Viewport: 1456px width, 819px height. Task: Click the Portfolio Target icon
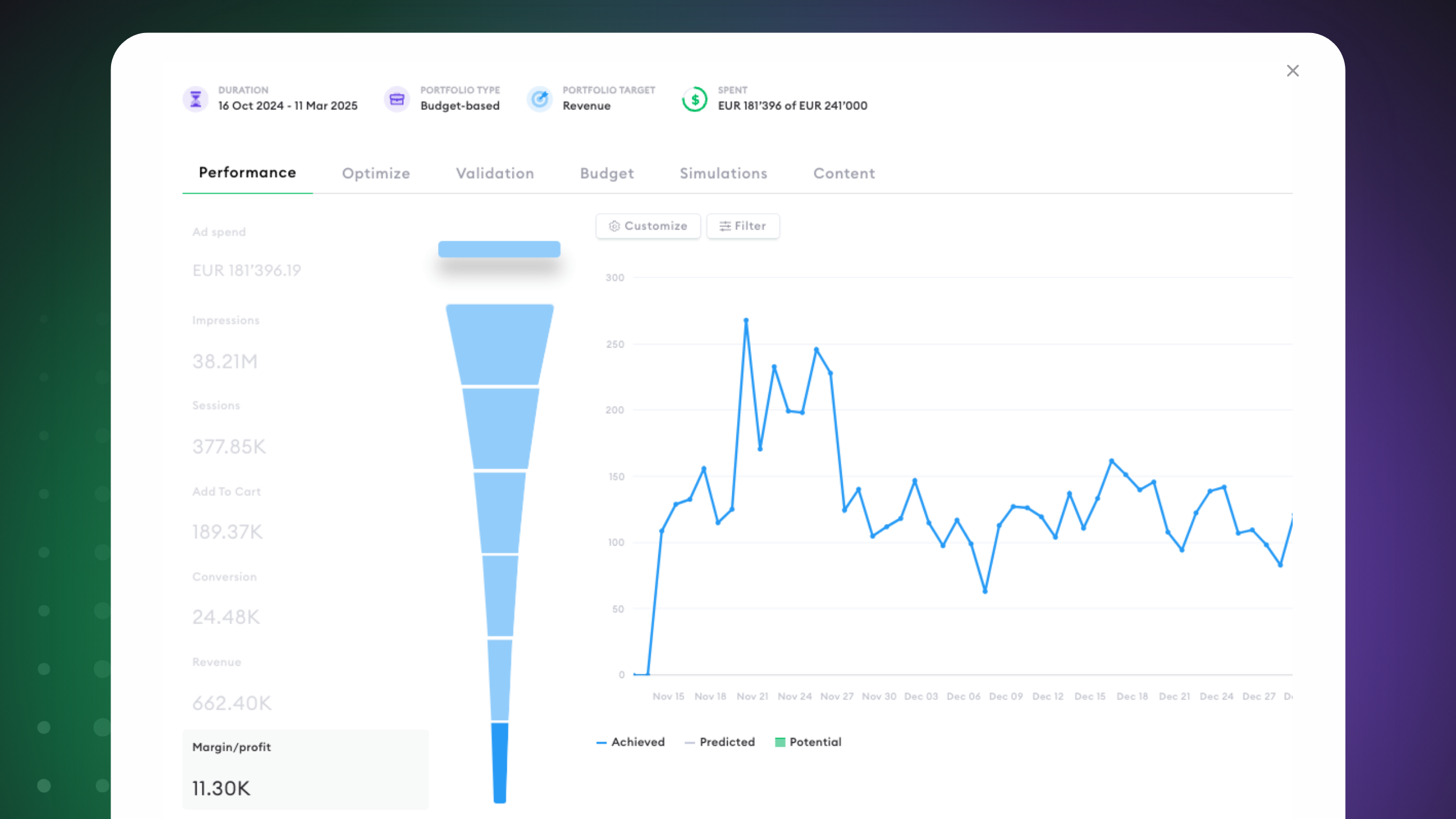tap(540, 99)
